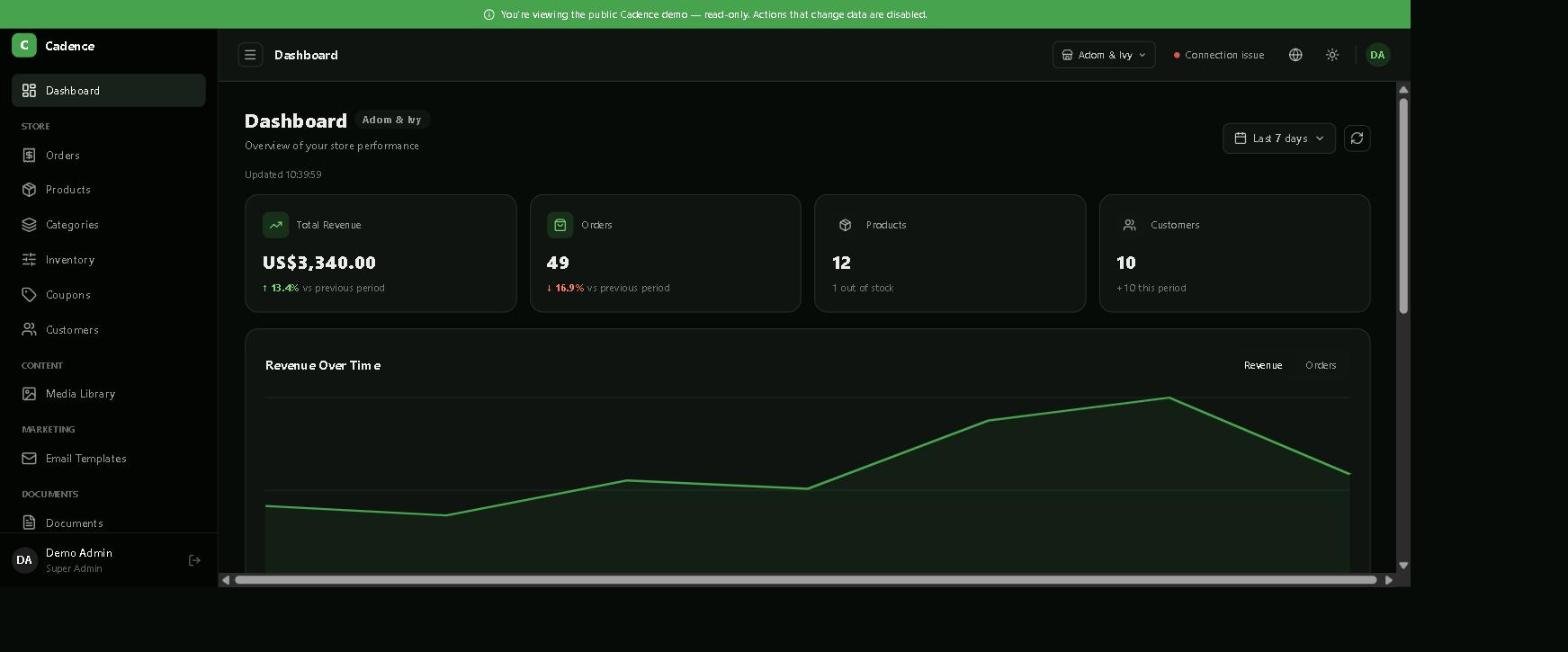
Task: Open the Orders page icon
Action: pyautogui.click(x=29, y=155)
